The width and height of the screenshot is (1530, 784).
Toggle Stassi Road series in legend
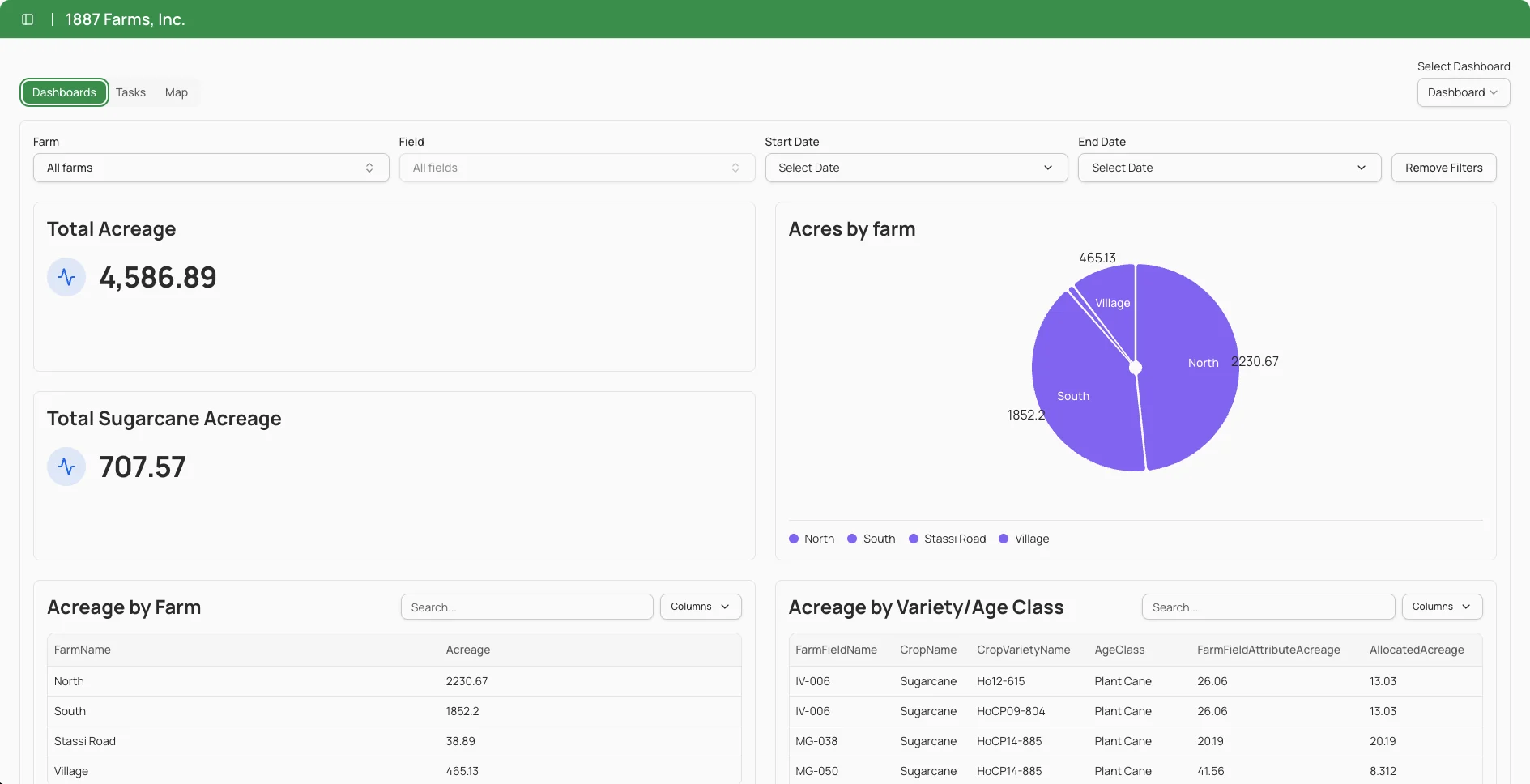tap(947, 539)
